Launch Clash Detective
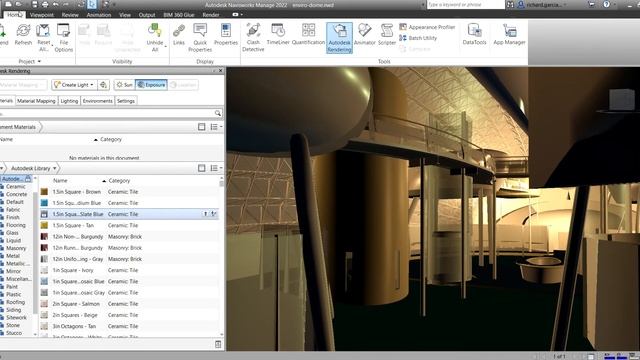Image resolution: width=640 pixels, height=360 pixels. pos(253,38)
